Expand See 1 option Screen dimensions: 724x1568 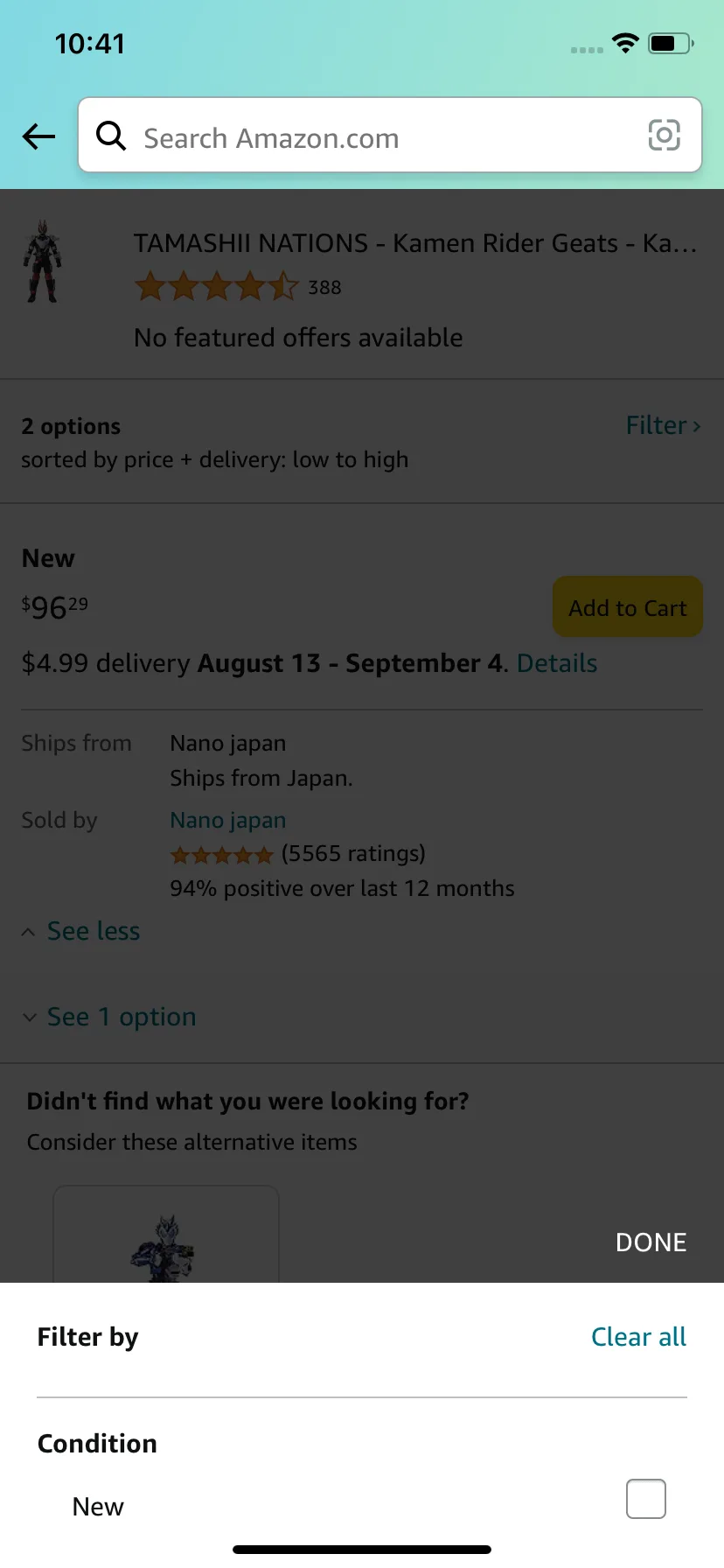pyautogui.click(x=121, y=1018)
